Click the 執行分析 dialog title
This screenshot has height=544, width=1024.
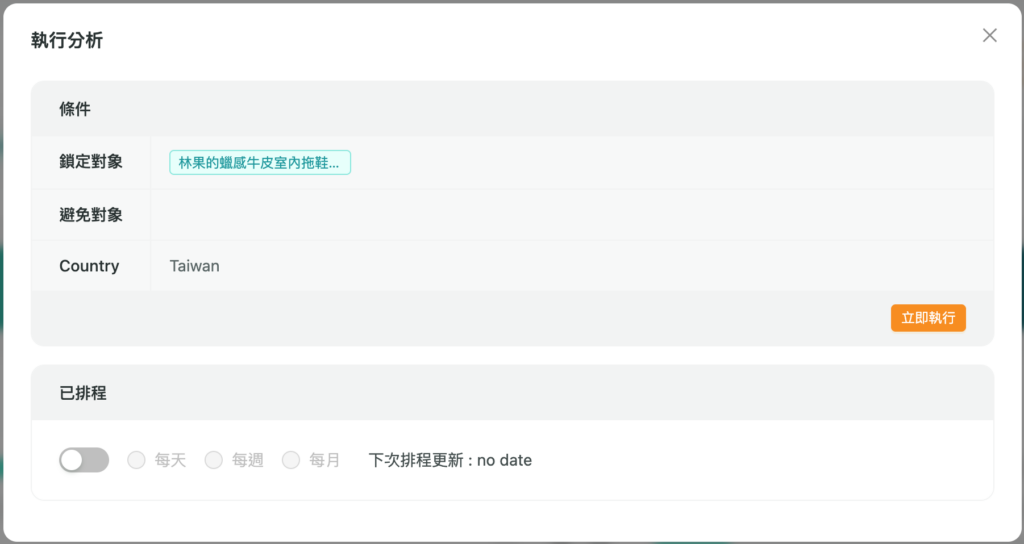click(67, 40)
